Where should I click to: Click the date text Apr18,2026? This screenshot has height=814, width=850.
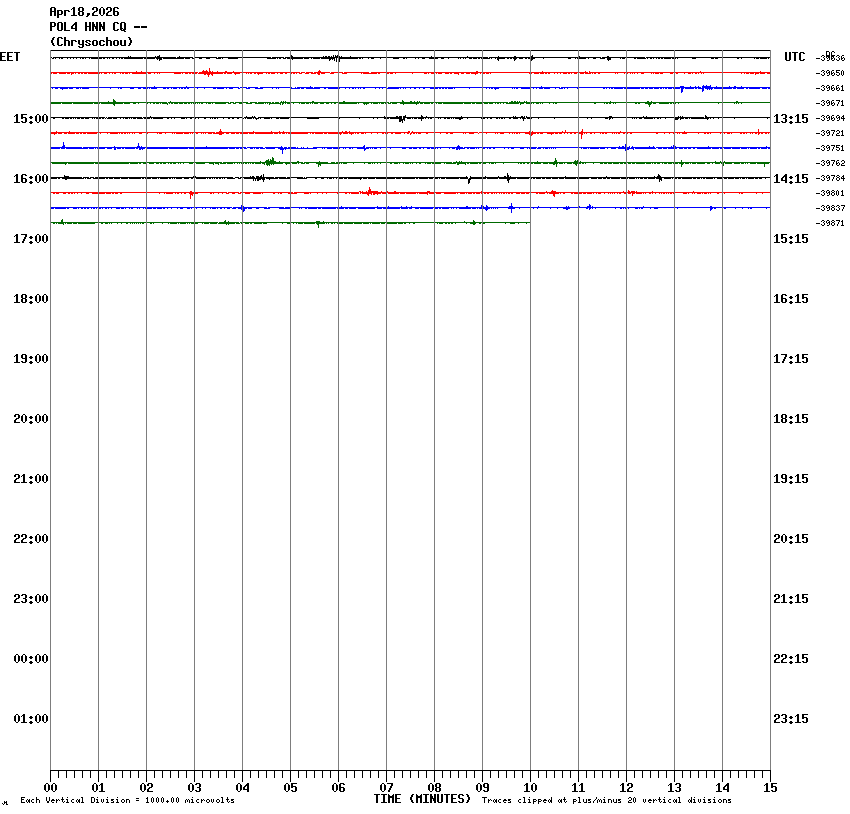click(x=84, y=12)
